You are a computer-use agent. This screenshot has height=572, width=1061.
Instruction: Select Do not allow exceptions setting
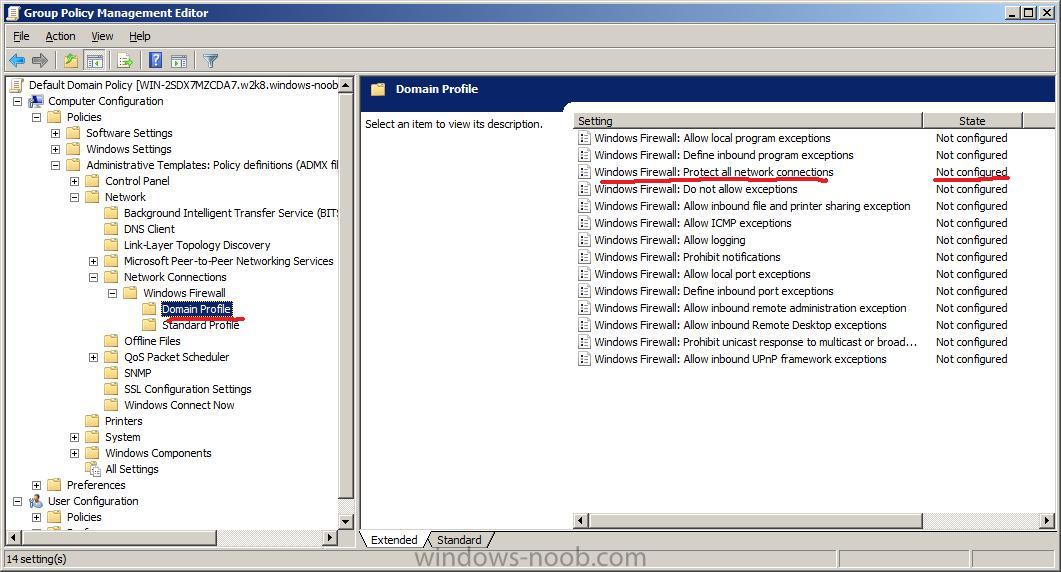696,189
